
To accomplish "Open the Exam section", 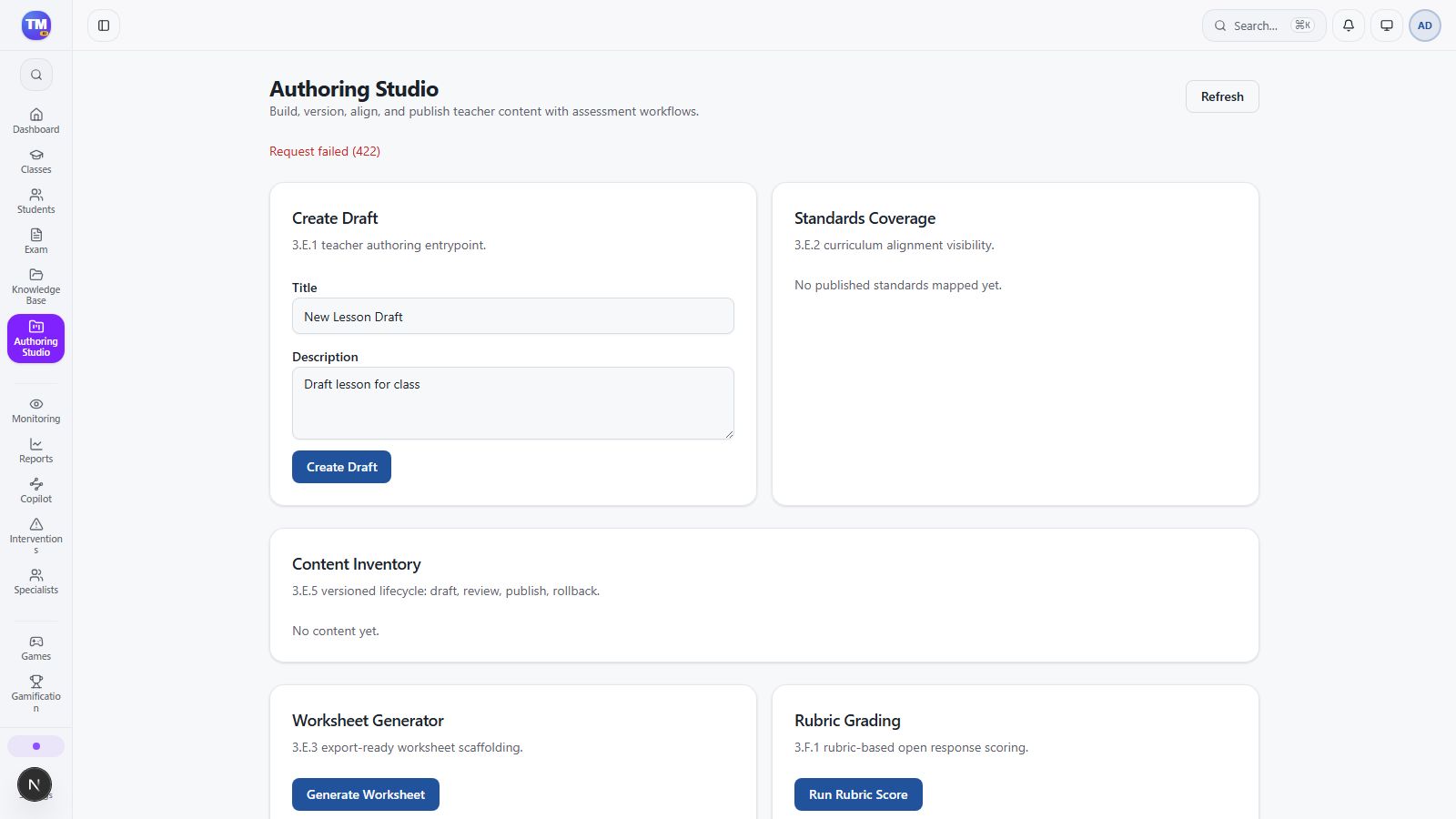I will click(36, 241).
